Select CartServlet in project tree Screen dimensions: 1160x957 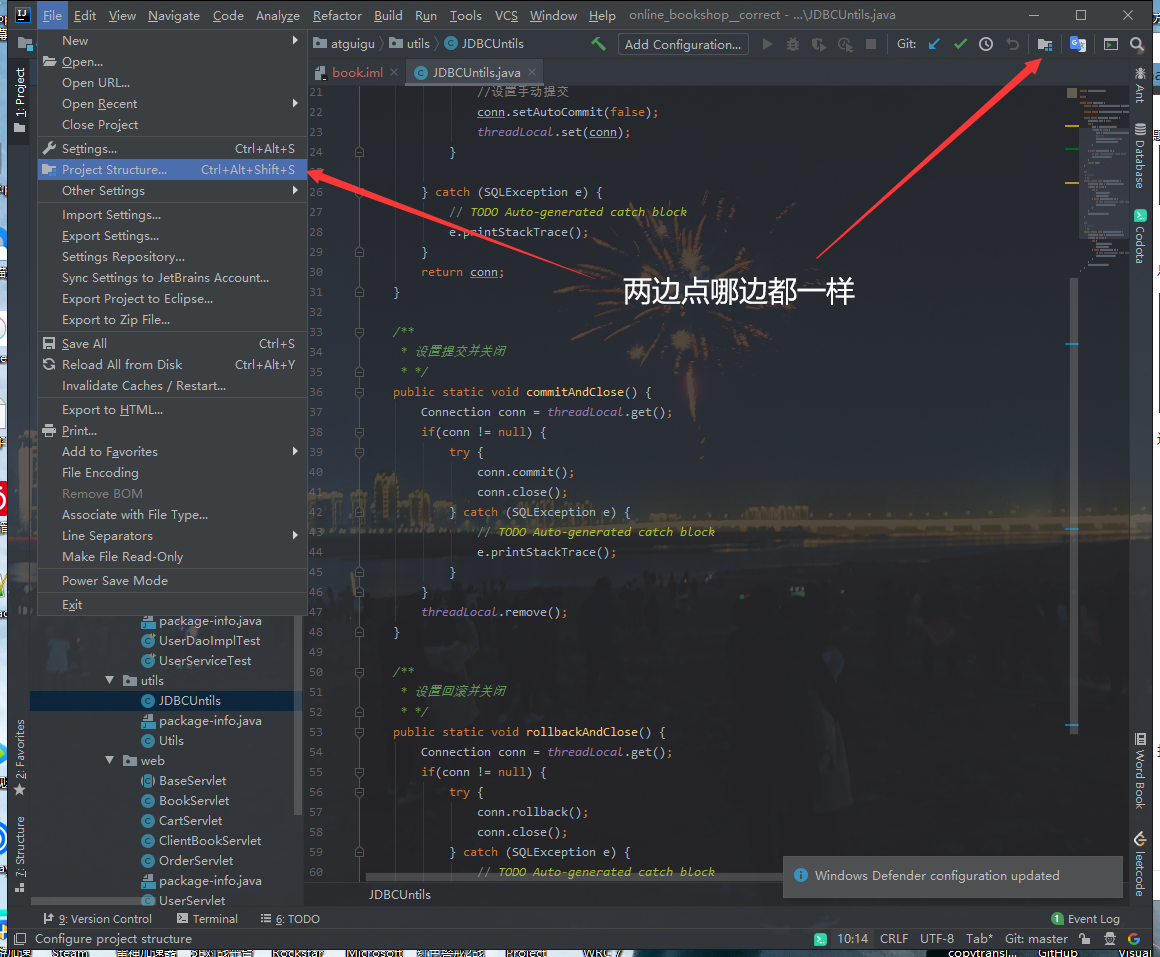tap(190, 821)
